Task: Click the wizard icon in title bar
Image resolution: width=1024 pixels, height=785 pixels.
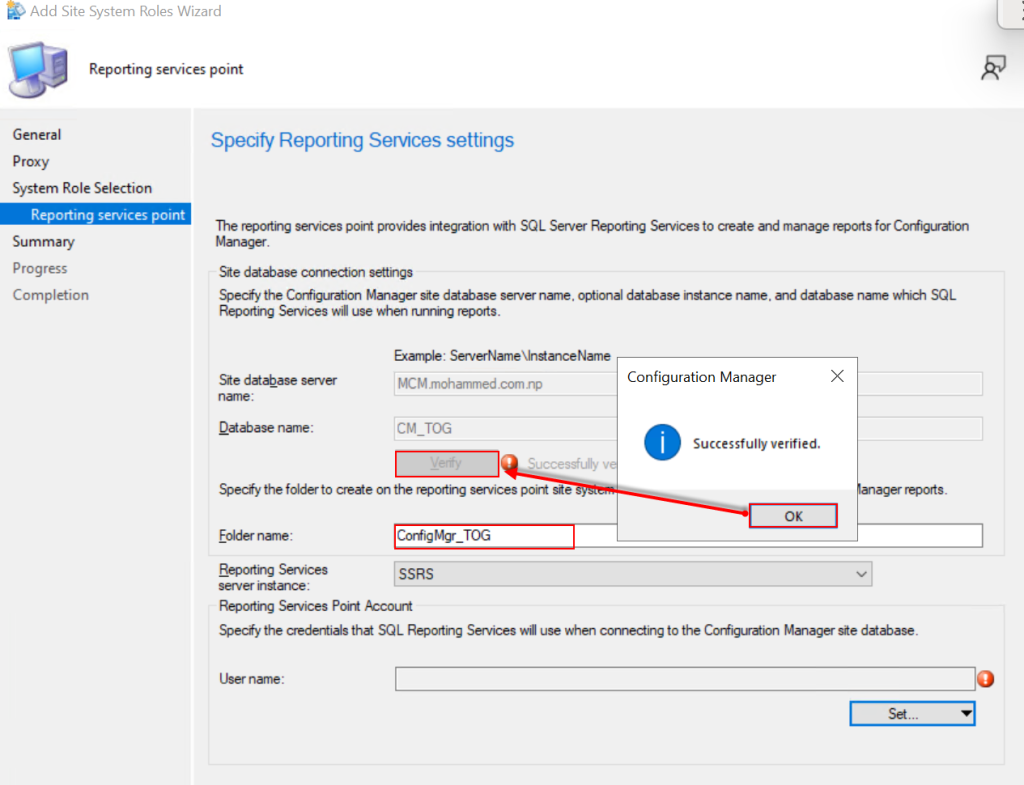Action: (x=15, y=11)
